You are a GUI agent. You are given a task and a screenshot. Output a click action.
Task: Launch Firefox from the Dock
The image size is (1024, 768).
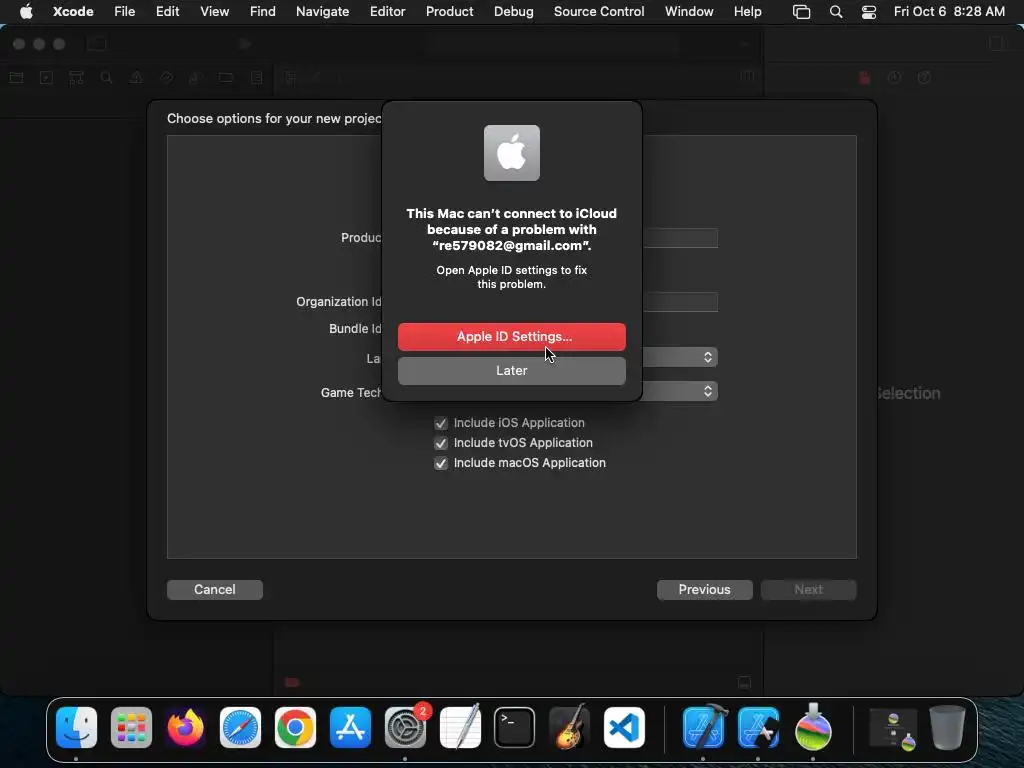pyautogui.click(x=185, y=728)
